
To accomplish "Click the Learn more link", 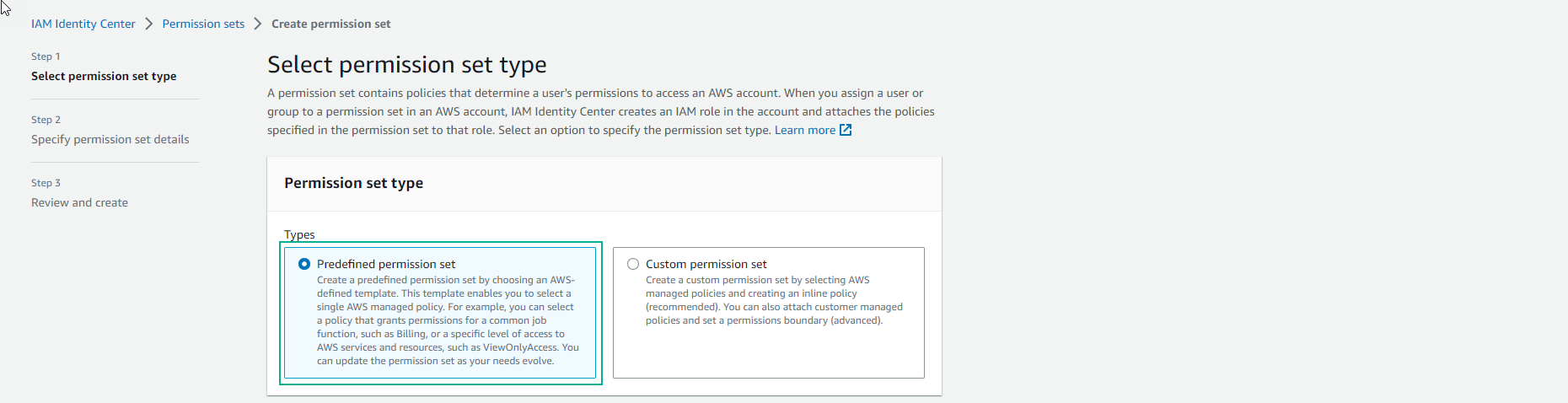I will pos(805,130).
